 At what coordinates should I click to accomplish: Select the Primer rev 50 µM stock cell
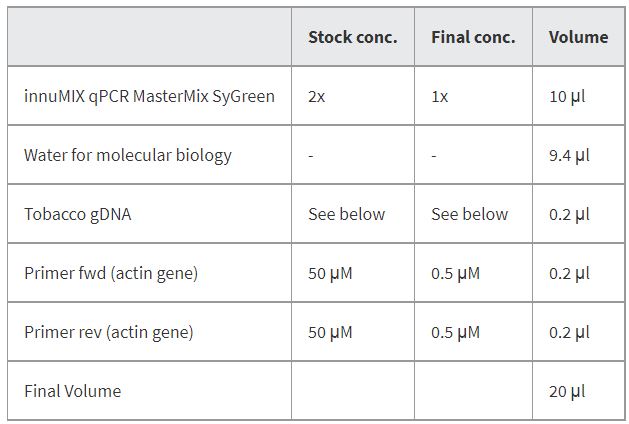(x=330, y=332)
